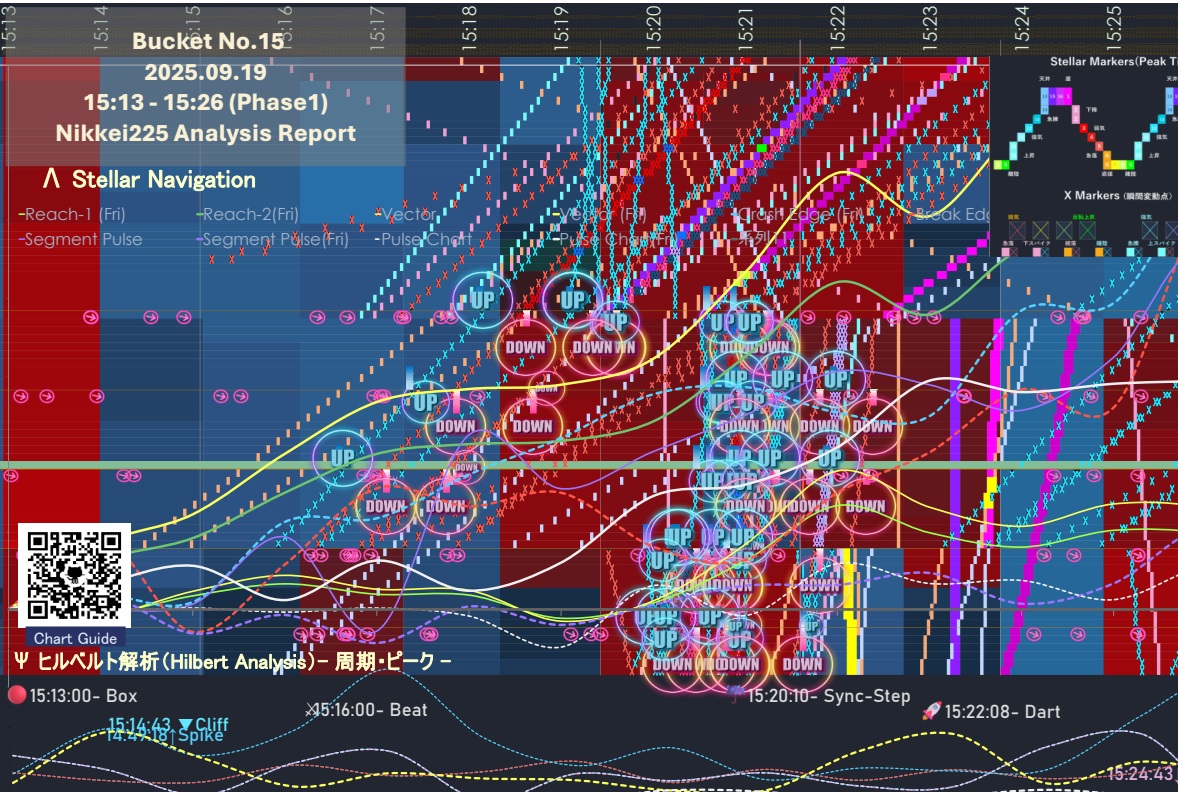Click the red 3 block in Stellar Markers

1085,128
